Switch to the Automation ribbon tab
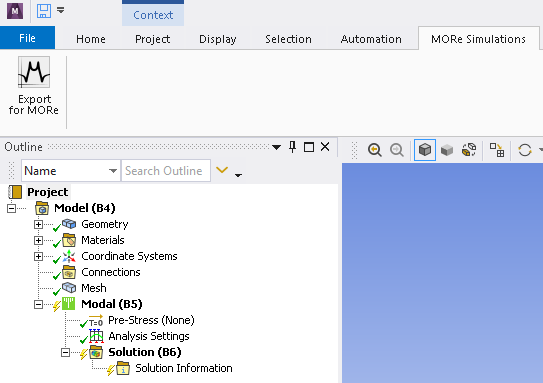This screenshot has height=383, width=543. pyautogui.click(x=371, y=39)
